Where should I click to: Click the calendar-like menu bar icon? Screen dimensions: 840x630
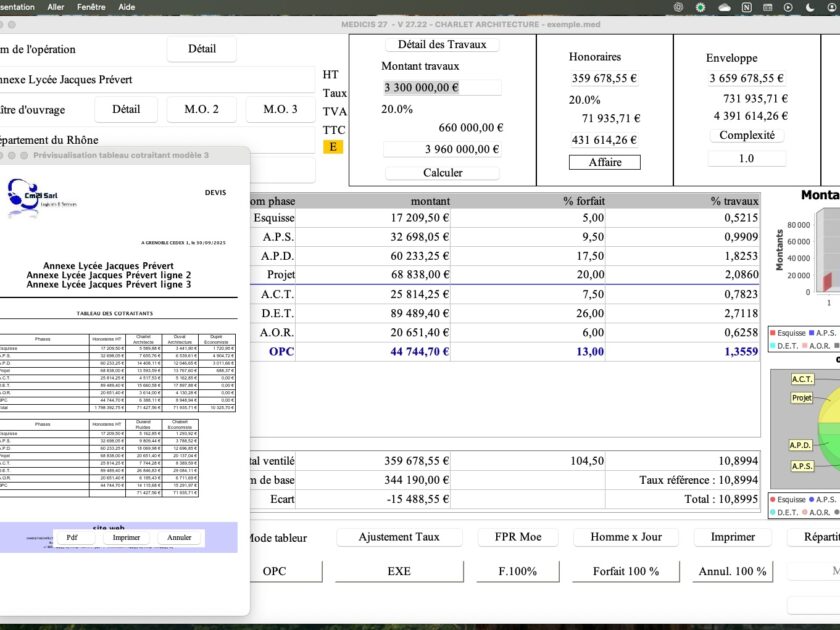point(767,8)
